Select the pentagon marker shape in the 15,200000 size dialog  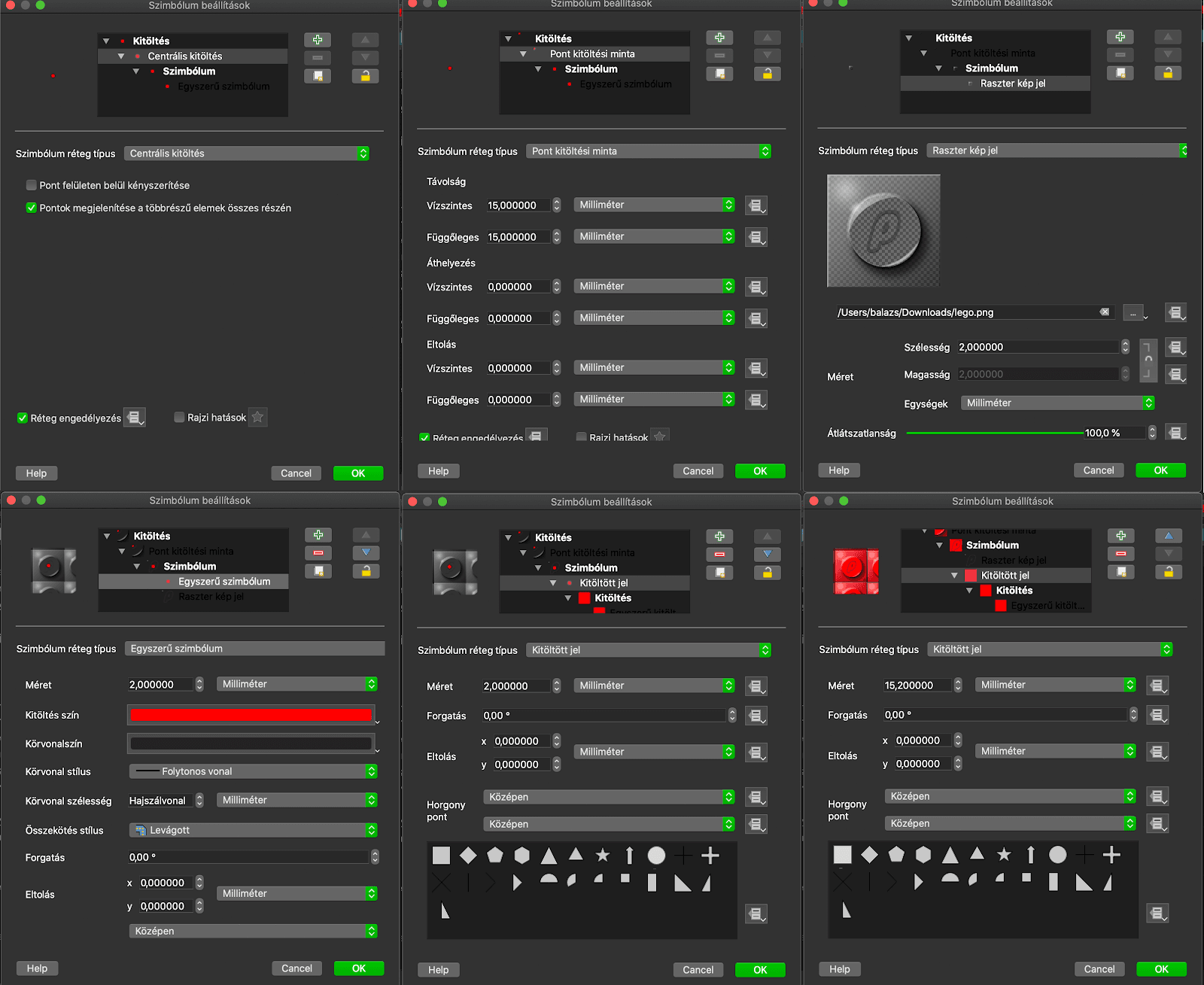896,854
